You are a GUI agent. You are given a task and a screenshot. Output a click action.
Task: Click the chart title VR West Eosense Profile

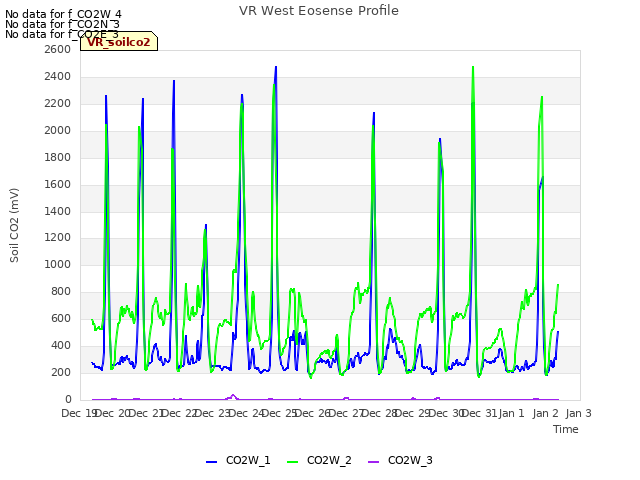[319, 11]
